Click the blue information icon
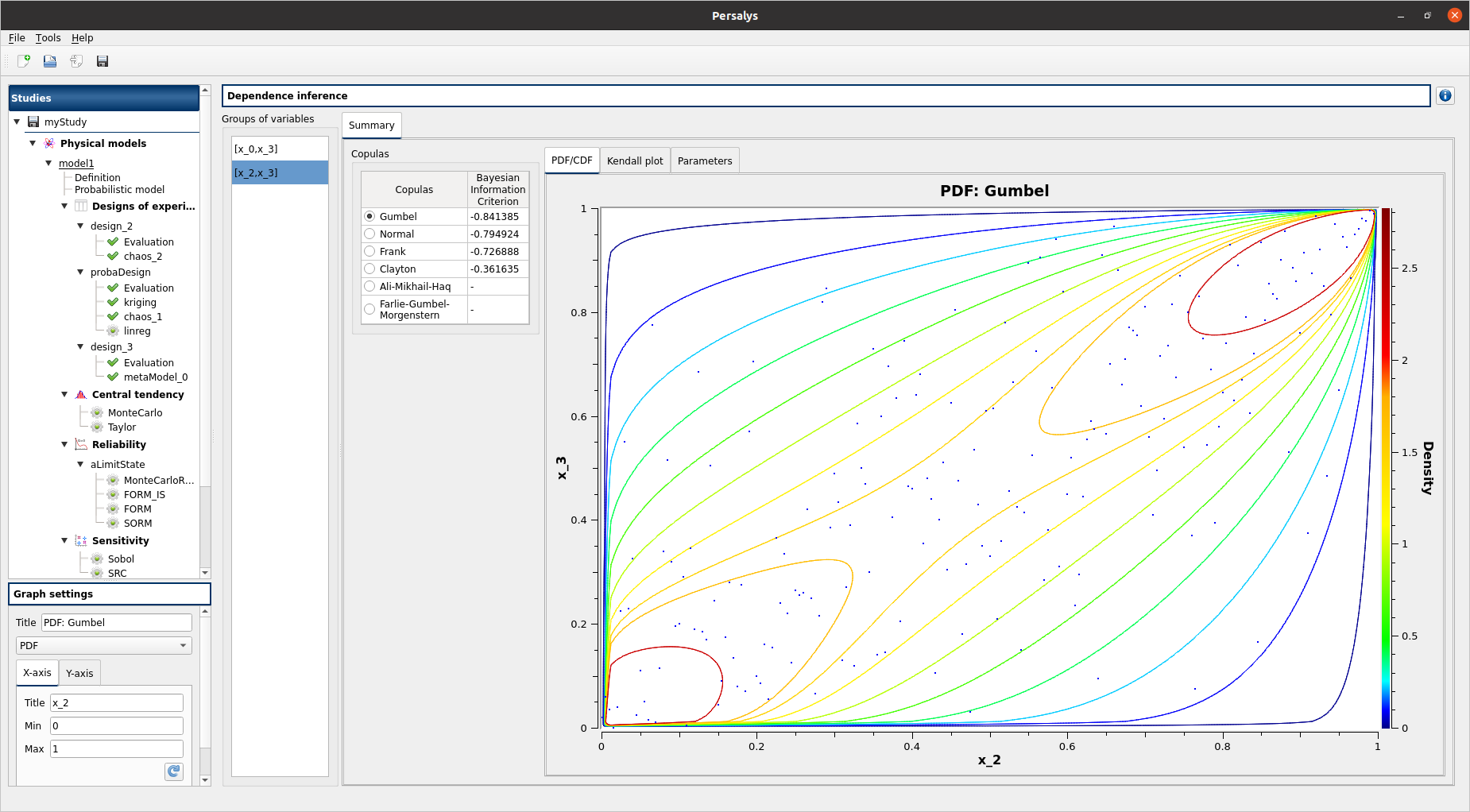This screenshot has width=1470, height=812. [1445, 96]
